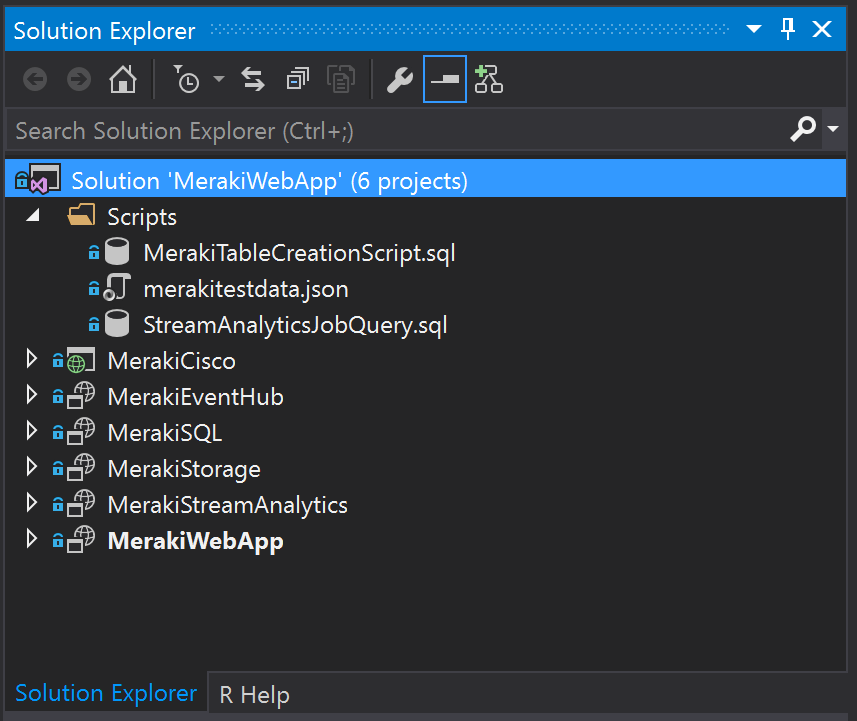857x721 pixels.
Task: Click the database icon of StreamAnalyticsJobQuery.sql
Action: tap(117, 324)
